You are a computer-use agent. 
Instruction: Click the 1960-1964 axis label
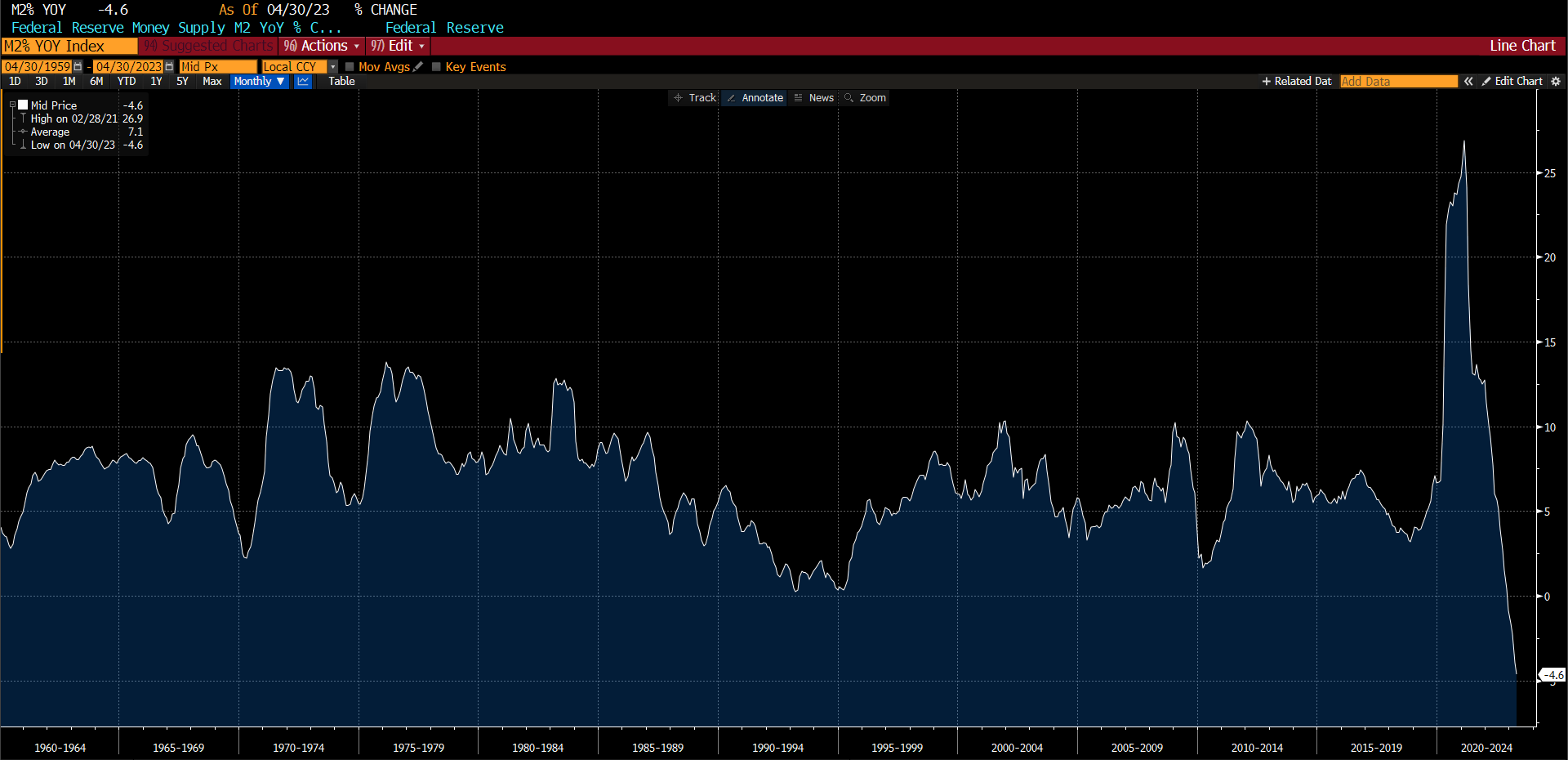(60, 748)
